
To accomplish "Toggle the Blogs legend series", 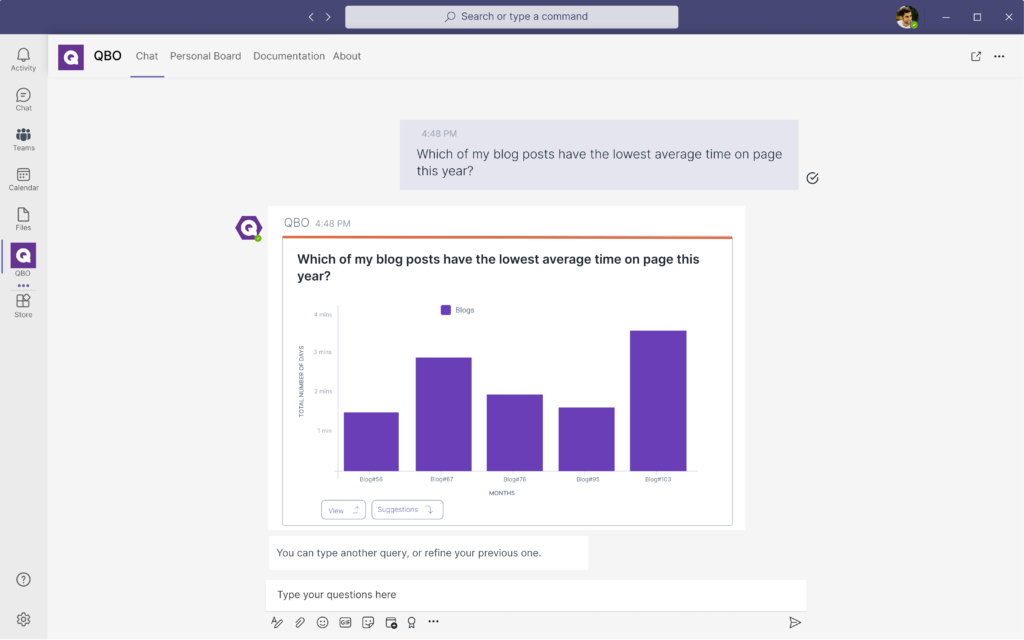I will pos(457,310).
